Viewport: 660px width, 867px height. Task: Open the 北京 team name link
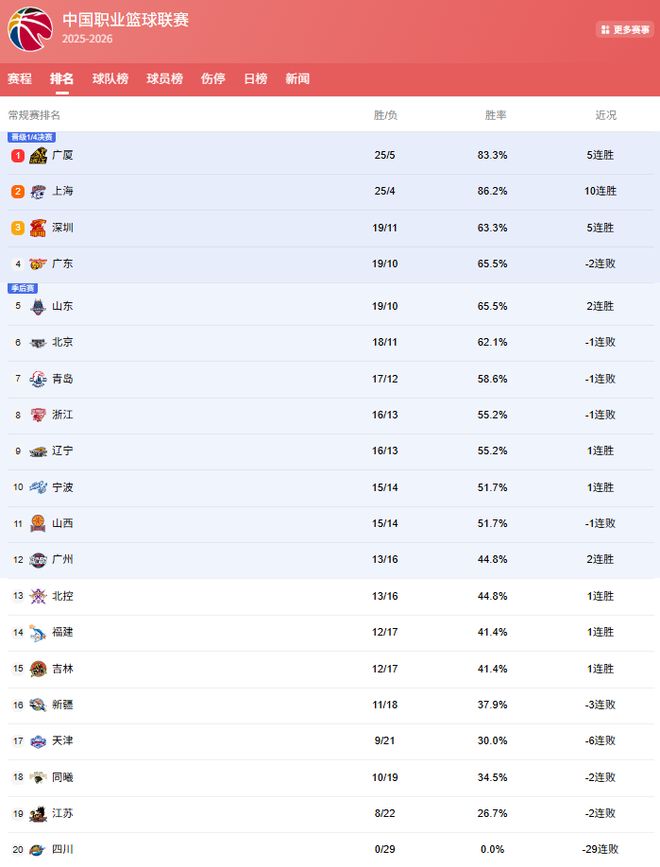(62, 342)
